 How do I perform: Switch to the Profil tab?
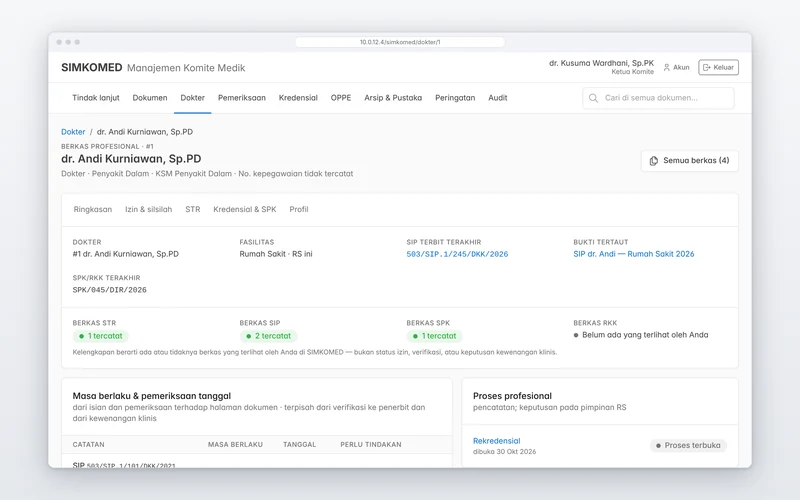coord(299,209)
